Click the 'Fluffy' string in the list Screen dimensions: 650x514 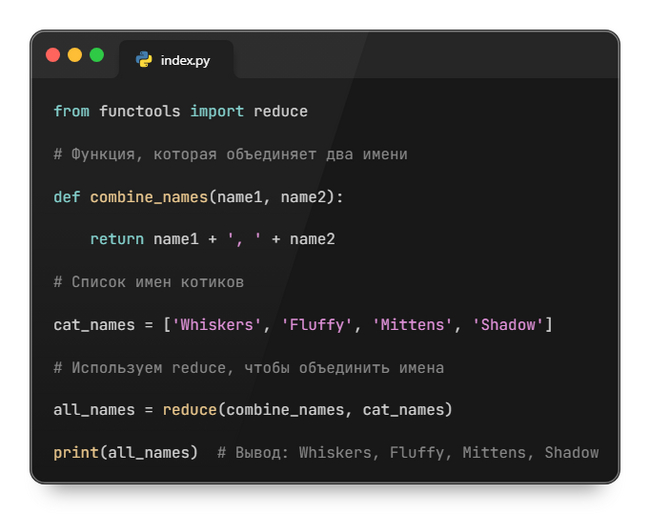pos(317,325)
